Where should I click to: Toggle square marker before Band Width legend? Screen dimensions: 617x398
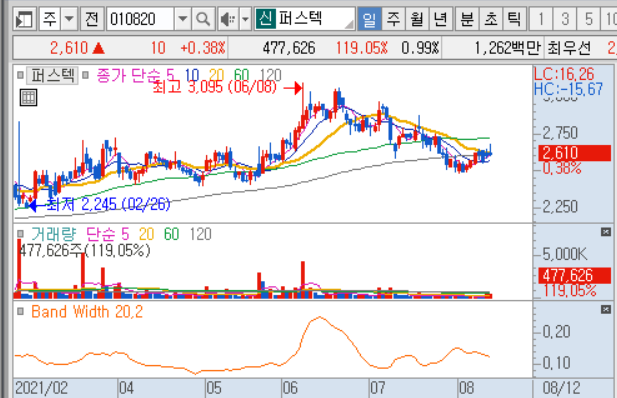pos(20,312)
